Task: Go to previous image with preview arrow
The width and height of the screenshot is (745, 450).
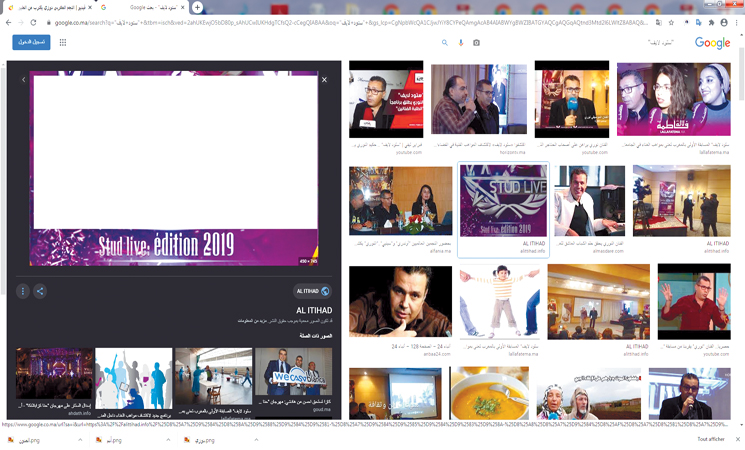Action: click(23, 80)
